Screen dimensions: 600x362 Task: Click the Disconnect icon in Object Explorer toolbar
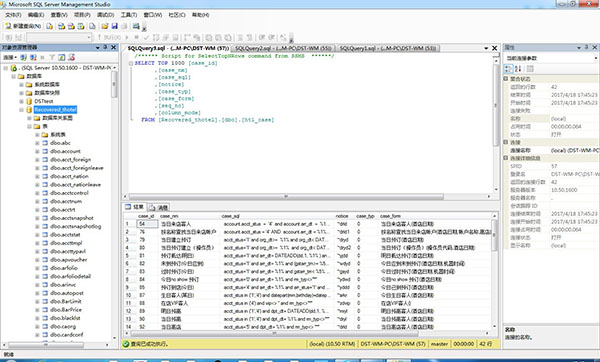[x=33, y=57]
